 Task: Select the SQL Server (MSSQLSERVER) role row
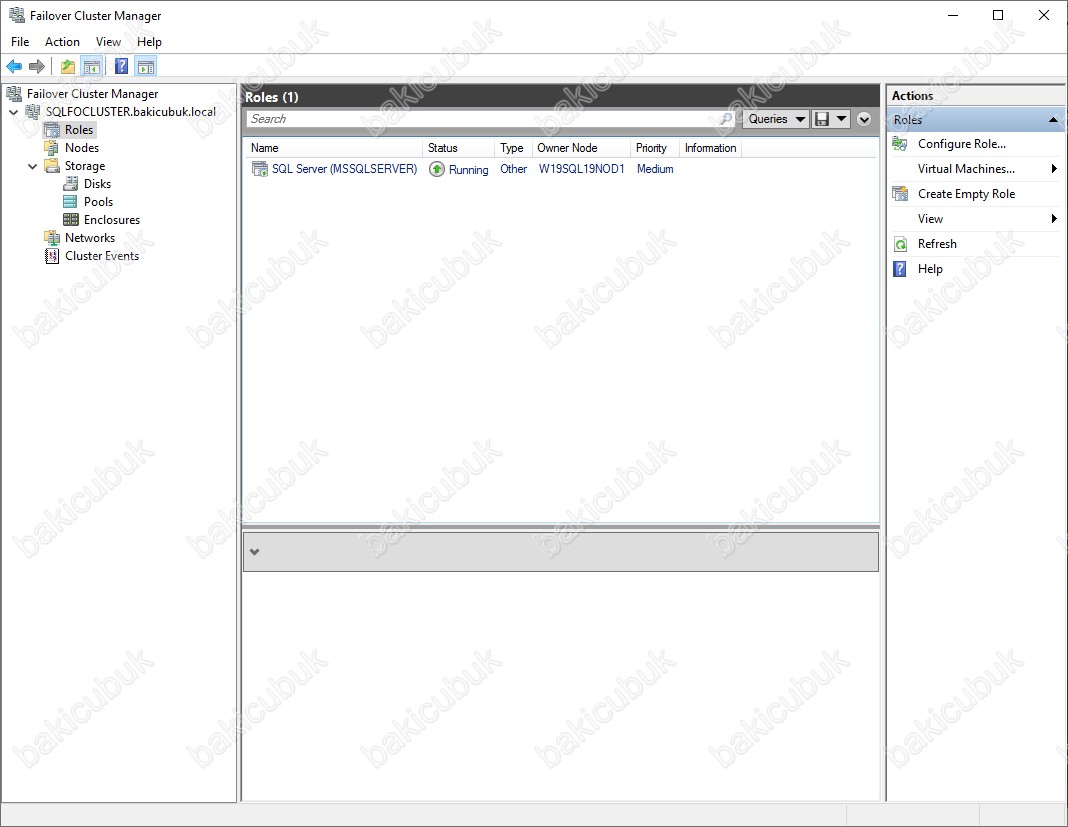click(344, 169)
